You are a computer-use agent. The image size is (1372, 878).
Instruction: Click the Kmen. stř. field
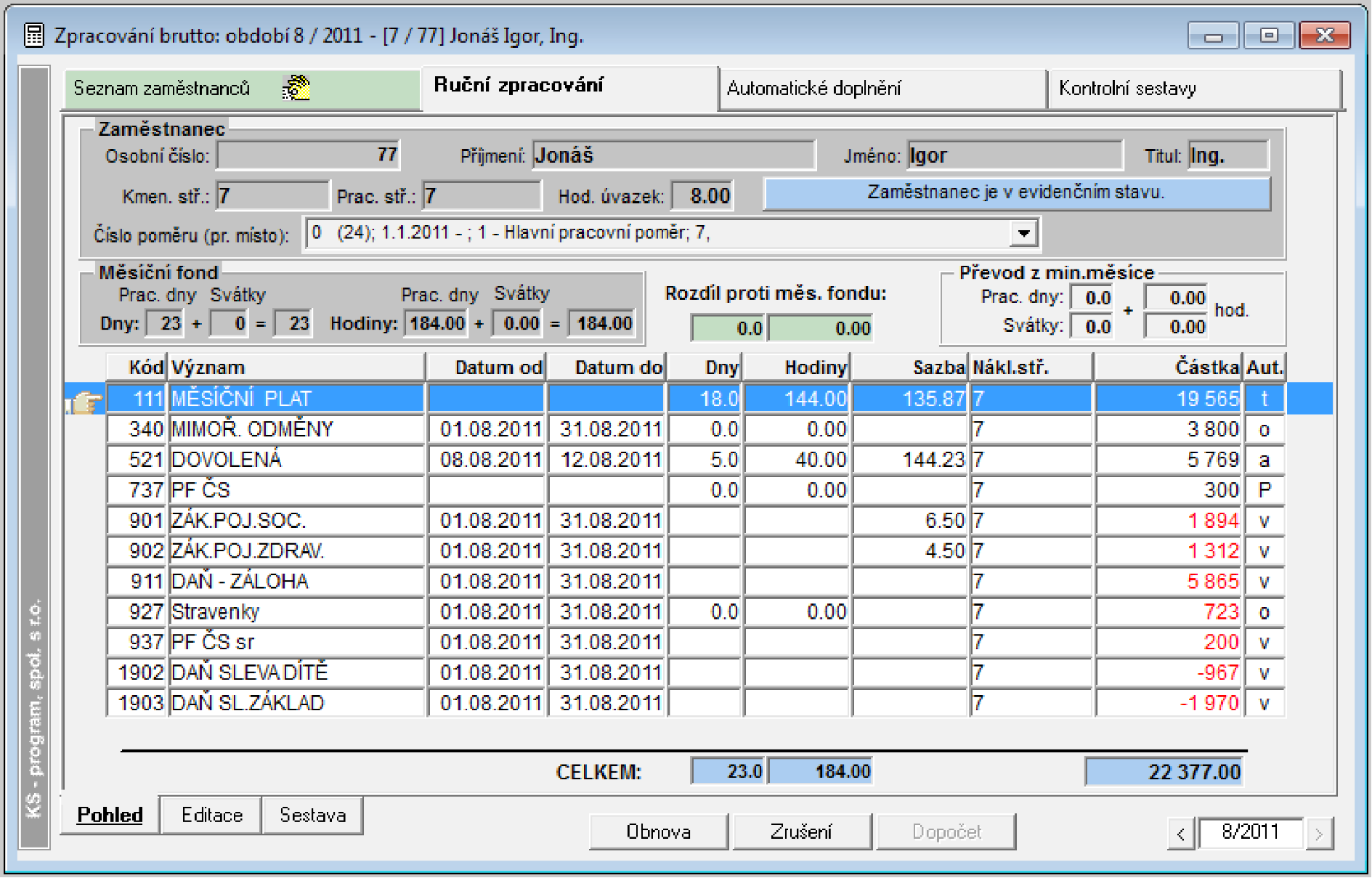click(273, 196)
